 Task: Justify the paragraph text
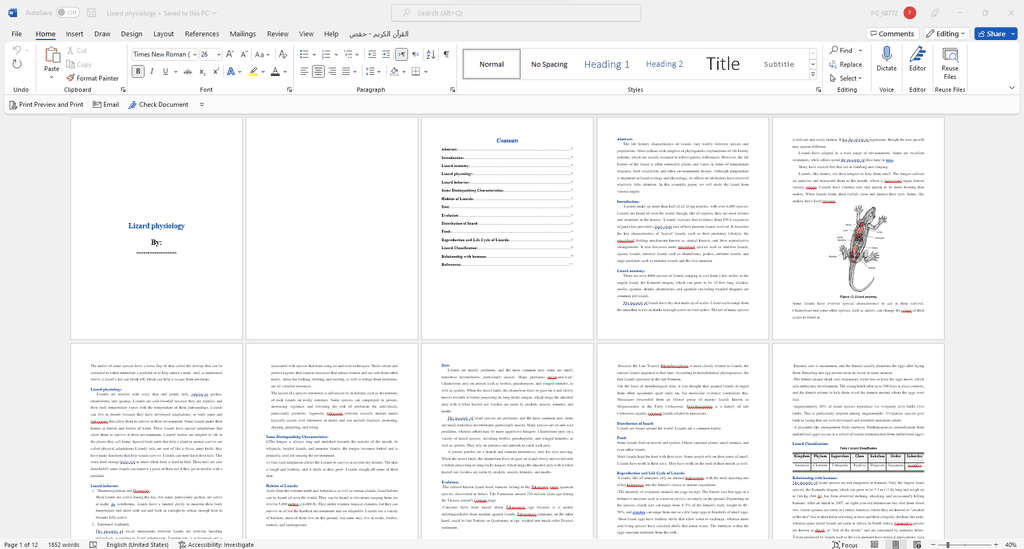tap(346, 71)
